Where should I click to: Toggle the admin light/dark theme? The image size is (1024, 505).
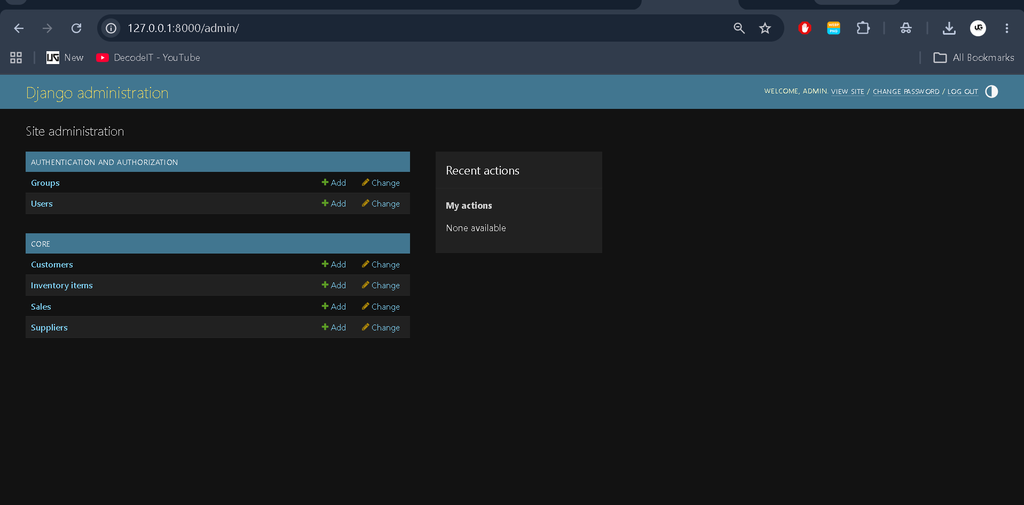coord(991,91)
